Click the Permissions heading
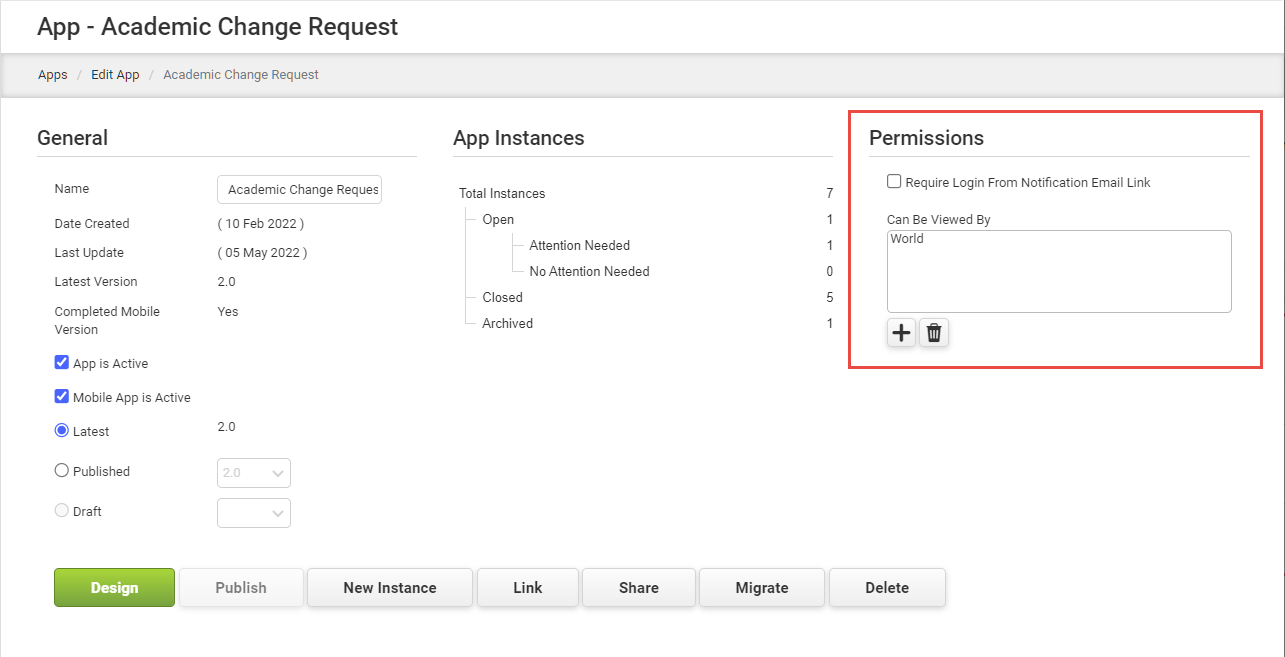Image resolution: width=1285 pixels, height=657 pixels. (926, 138)
